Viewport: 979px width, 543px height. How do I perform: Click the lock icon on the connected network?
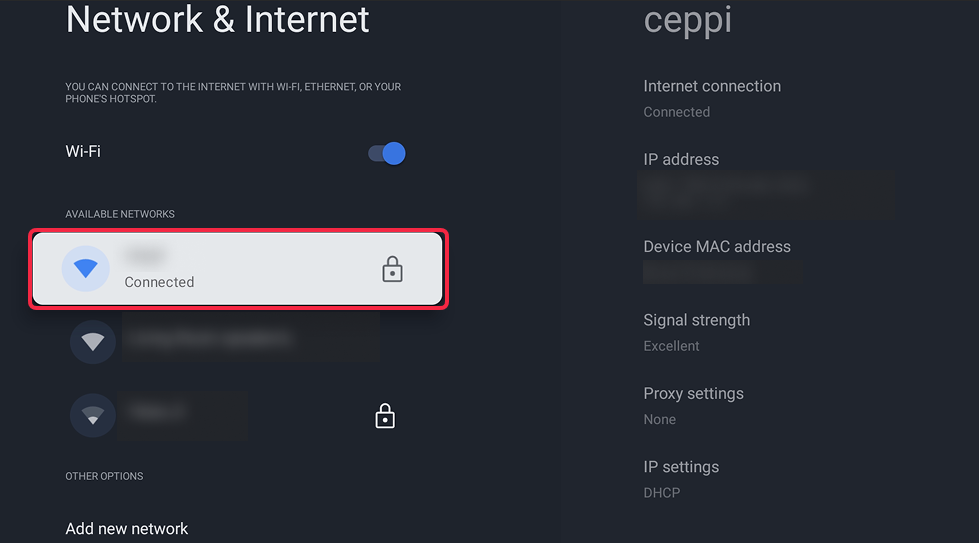click(392, 269)
